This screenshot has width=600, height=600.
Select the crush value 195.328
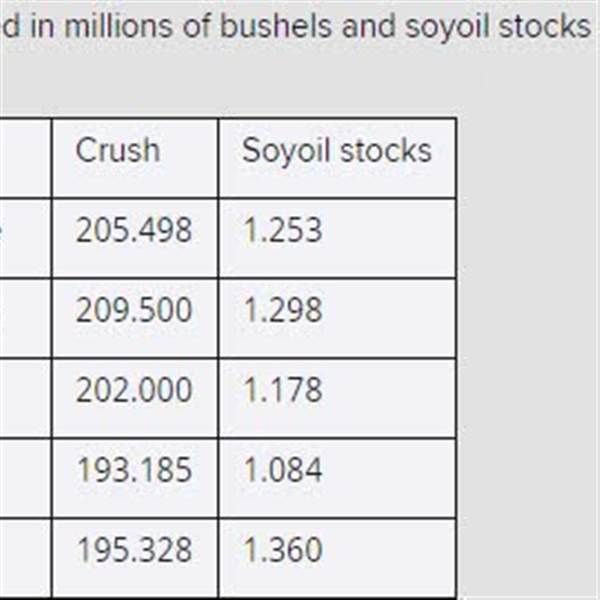134,550
